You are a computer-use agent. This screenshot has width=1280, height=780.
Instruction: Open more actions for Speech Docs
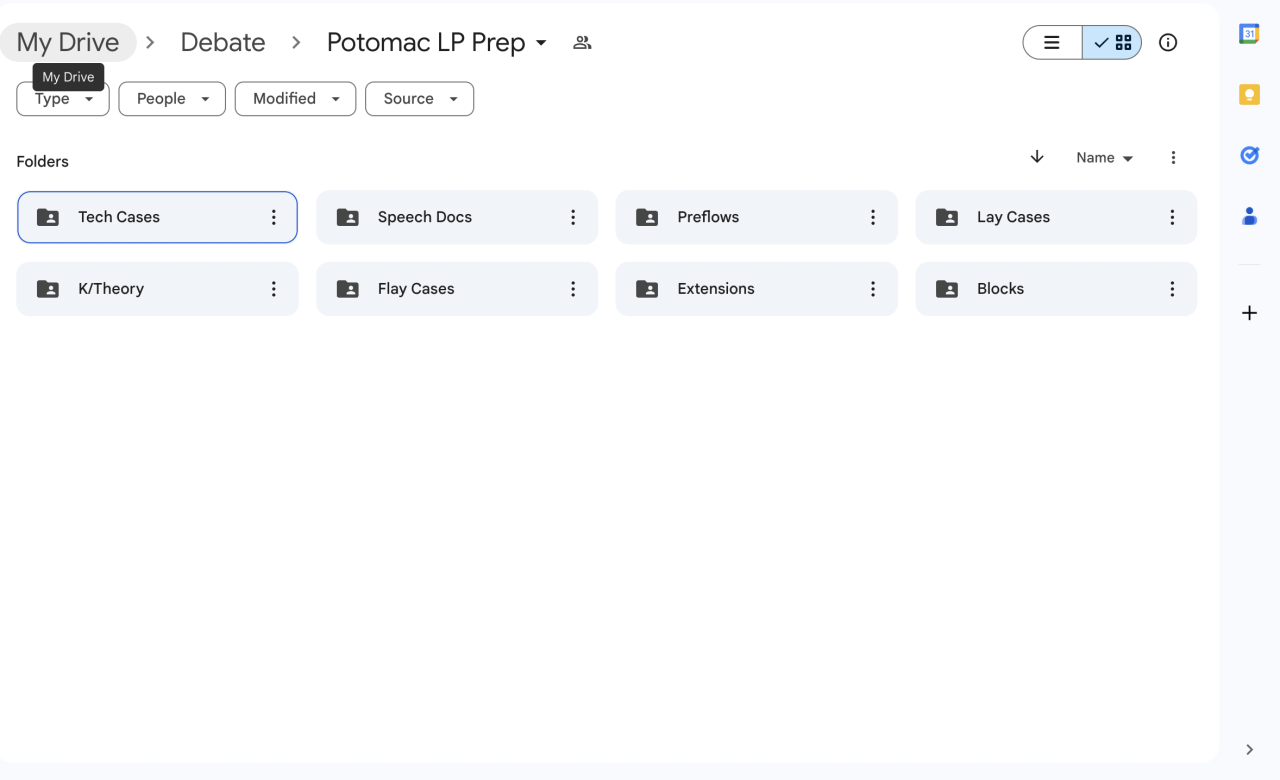pos(573,217)
